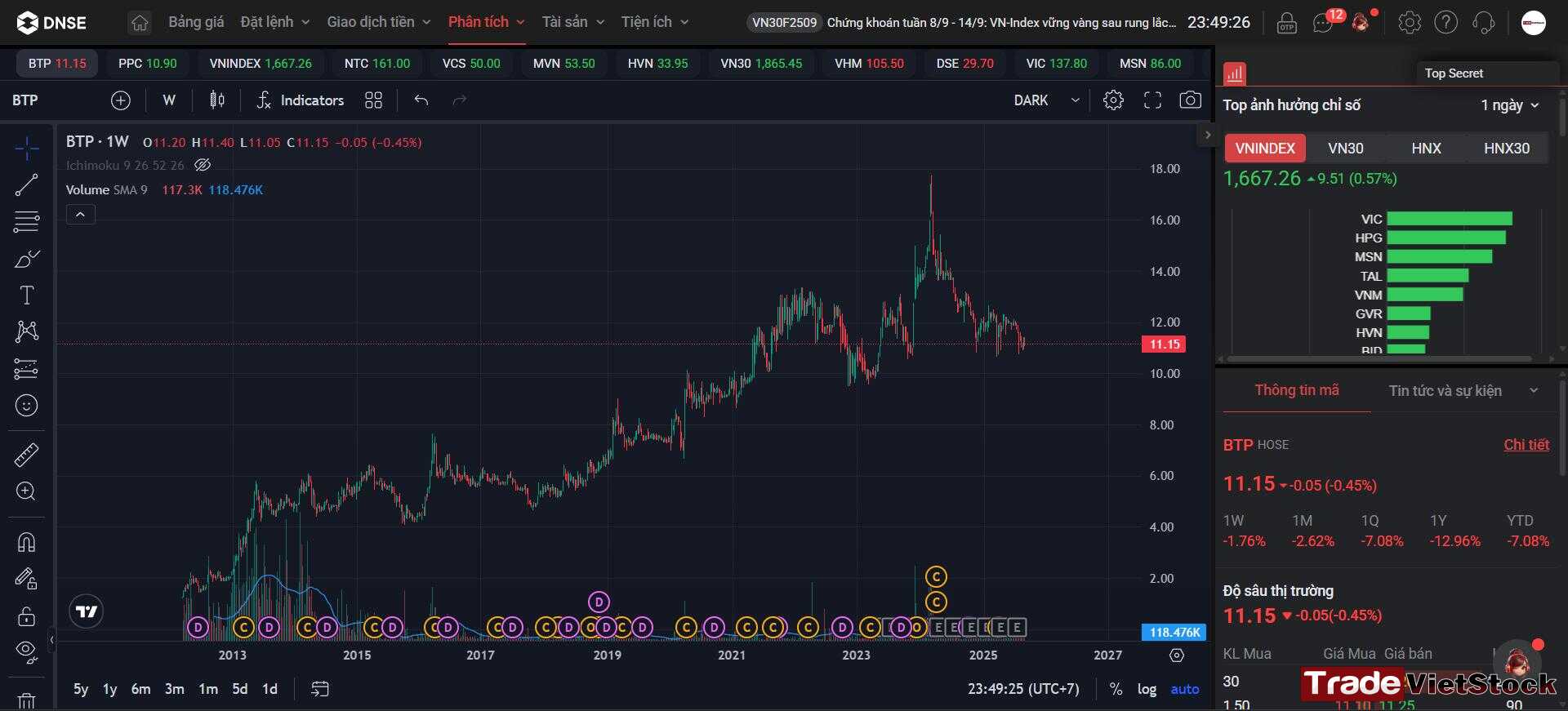Select the text annotation tool
The width and height of the screenshot is (1568, 711).
(26, 295)
